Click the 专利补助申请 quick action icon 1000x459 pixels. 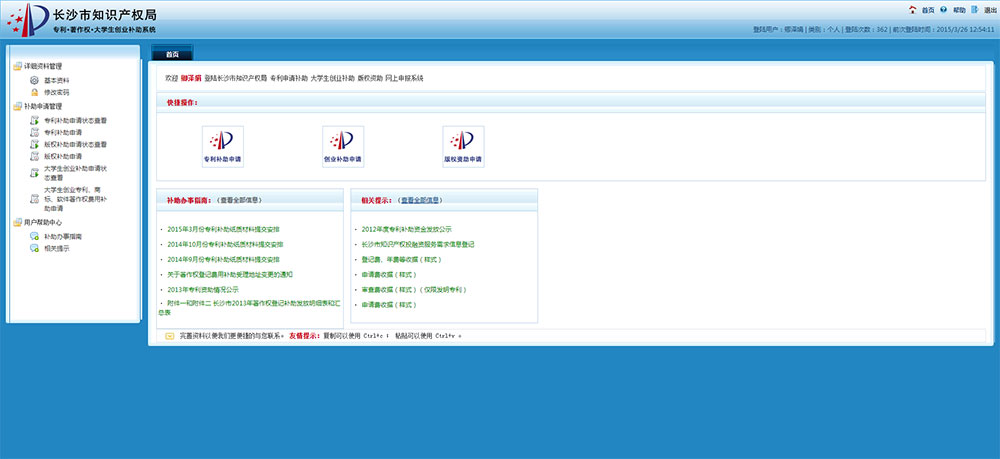point(222,146)
